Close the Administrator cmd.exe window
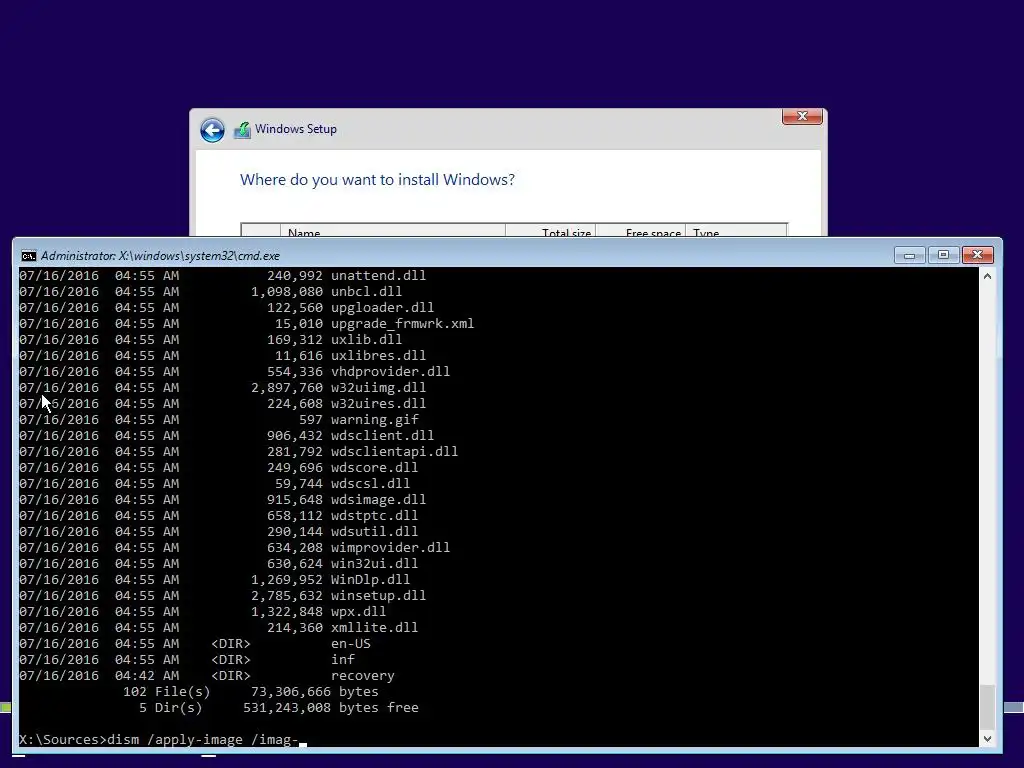Screen dimensions: 1024x768 point(978,255)
